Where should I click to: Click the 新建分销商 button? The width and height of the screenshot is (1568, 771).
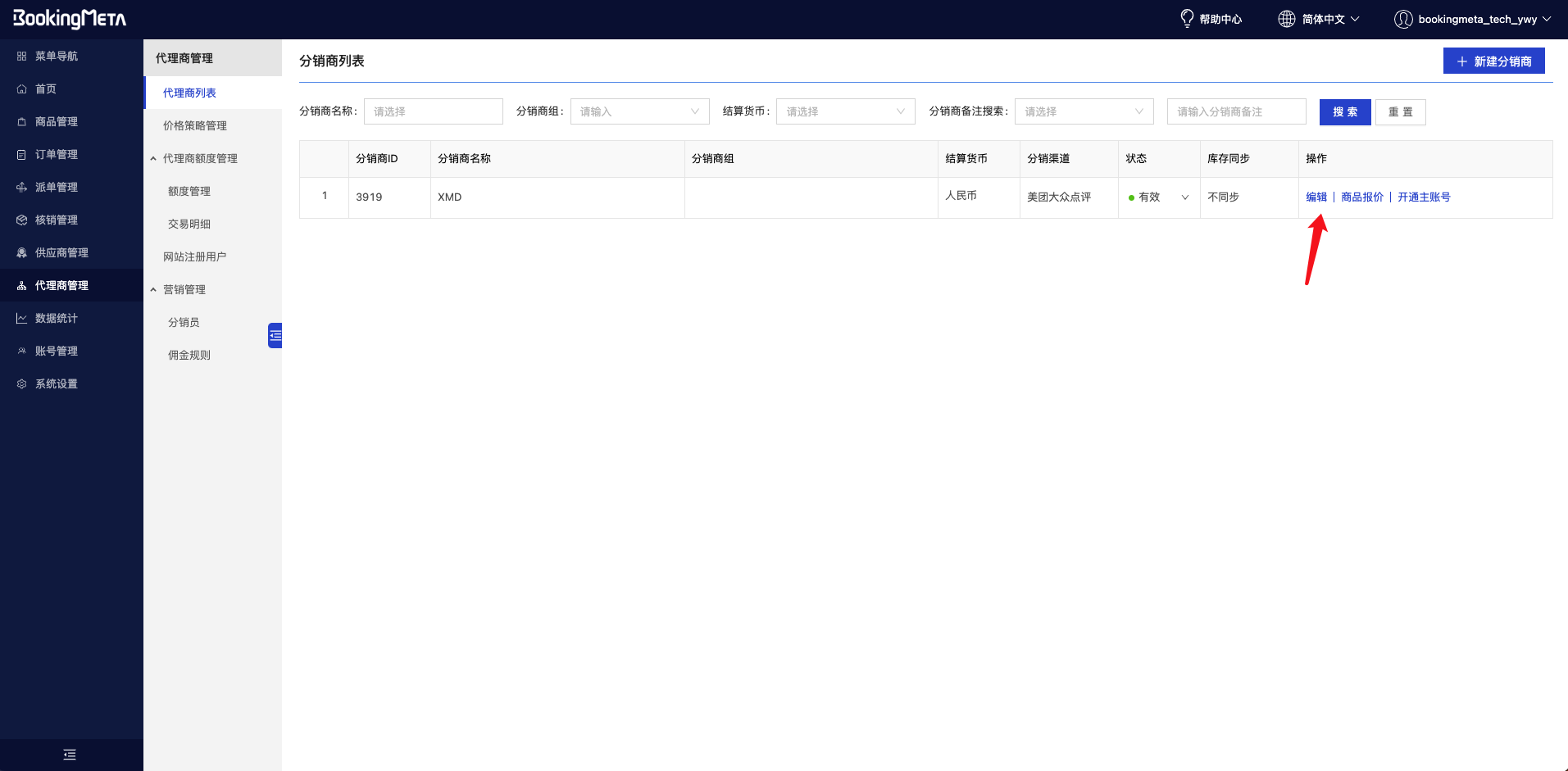(1493, 61)
